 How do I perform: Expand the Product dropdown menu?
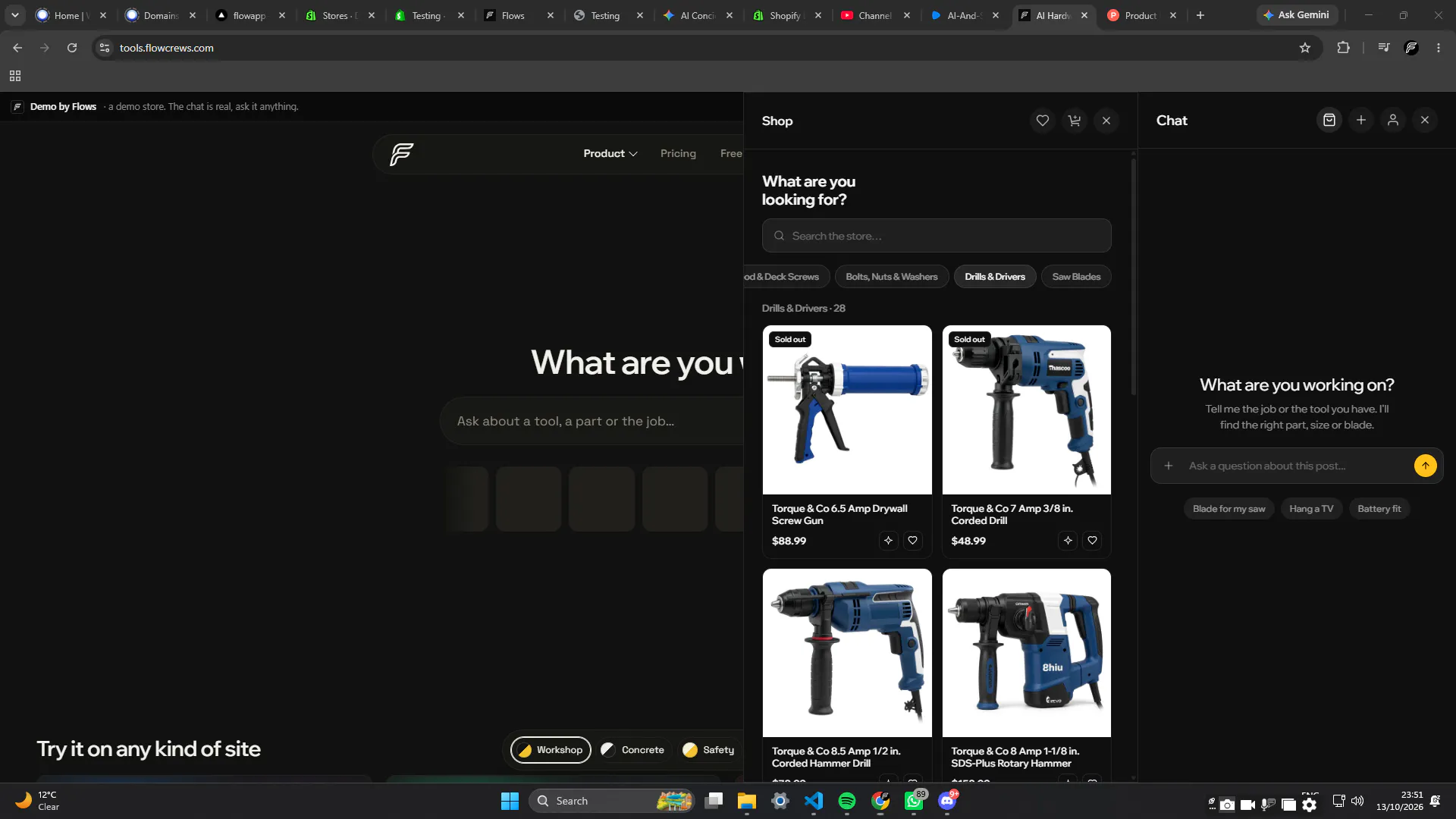(610, 154)
